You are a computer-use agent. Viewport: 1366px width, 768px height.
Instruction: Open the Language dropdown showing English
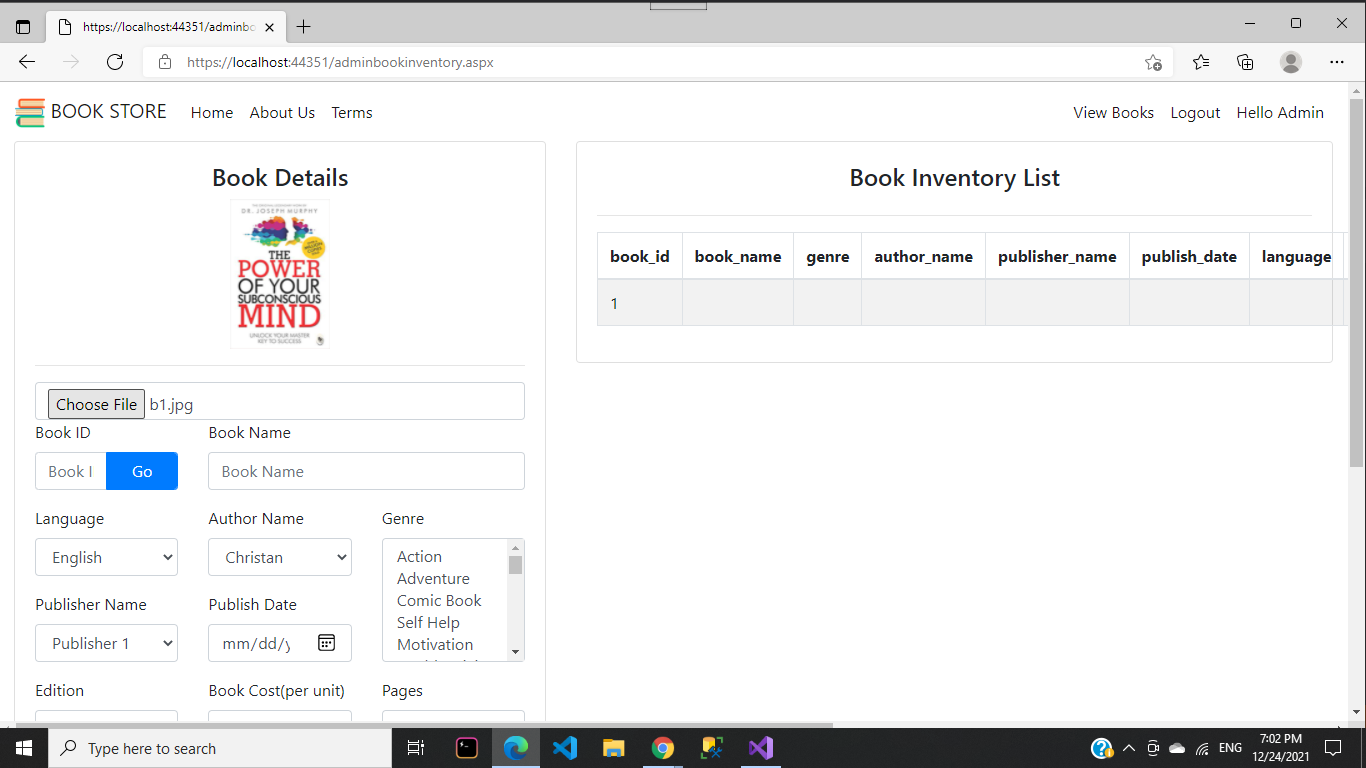106,557
